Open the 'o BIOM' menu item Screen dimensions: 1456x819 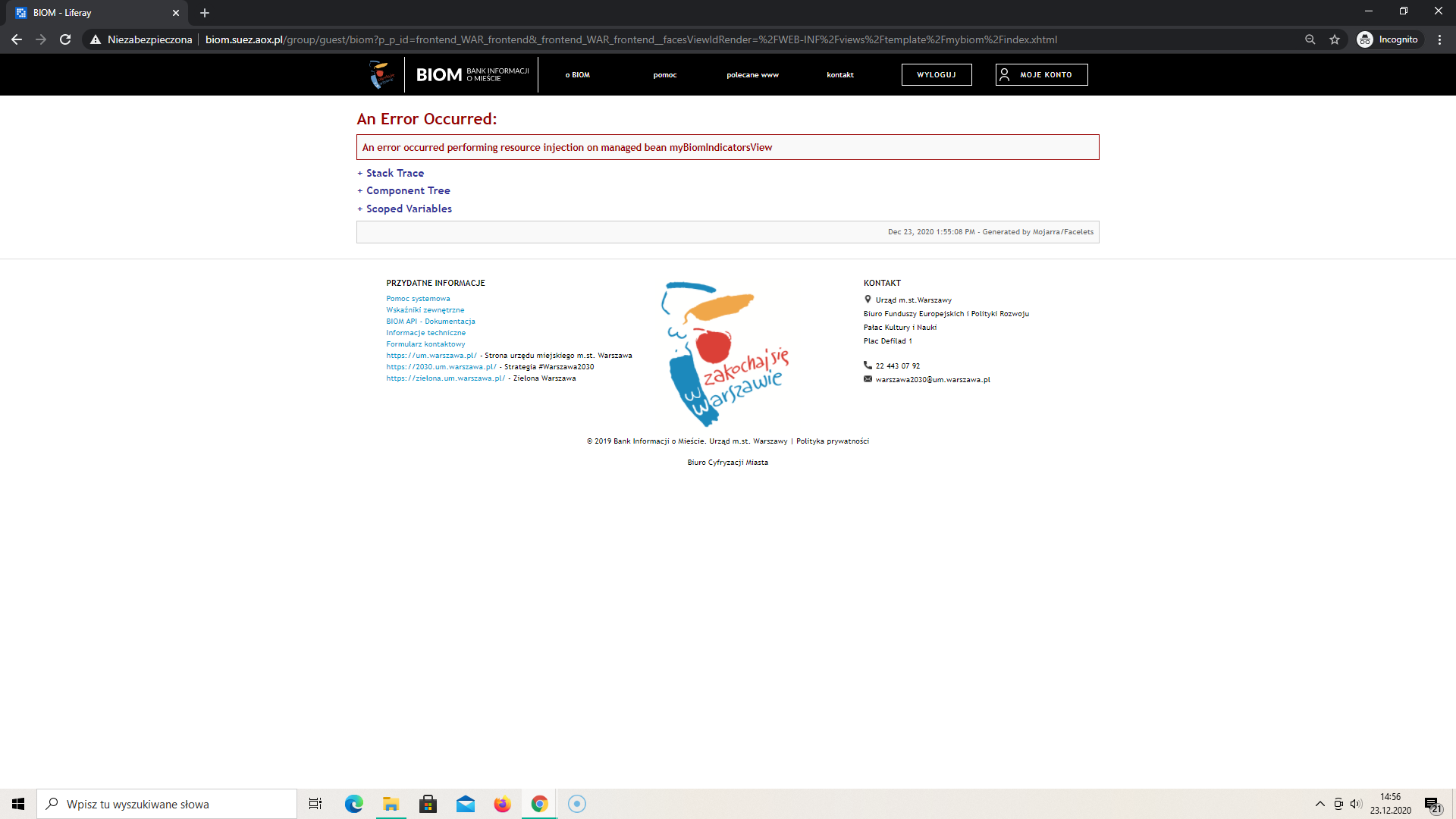[x=577, y=75]
